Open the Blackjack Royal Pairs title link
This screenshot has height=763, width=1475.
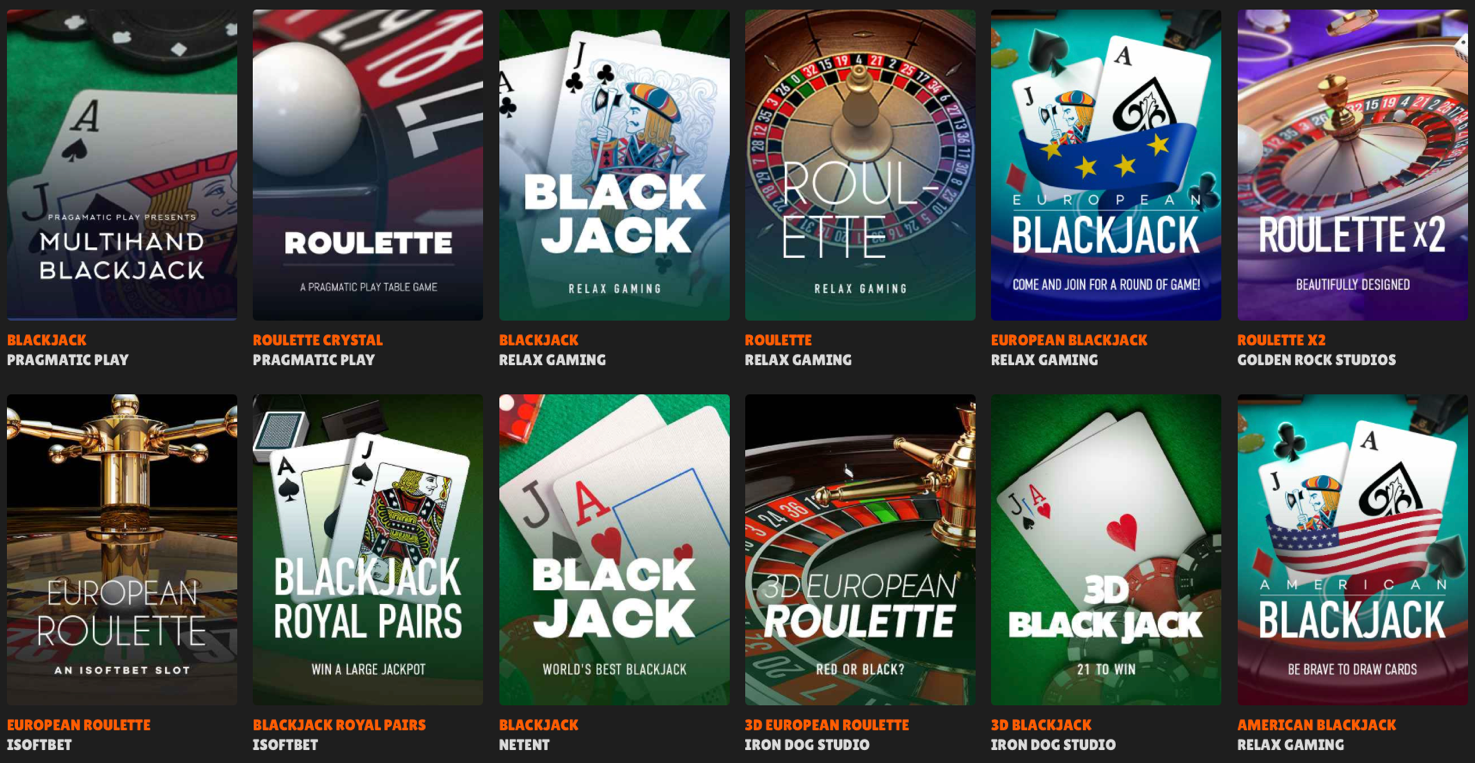point(339,725)
